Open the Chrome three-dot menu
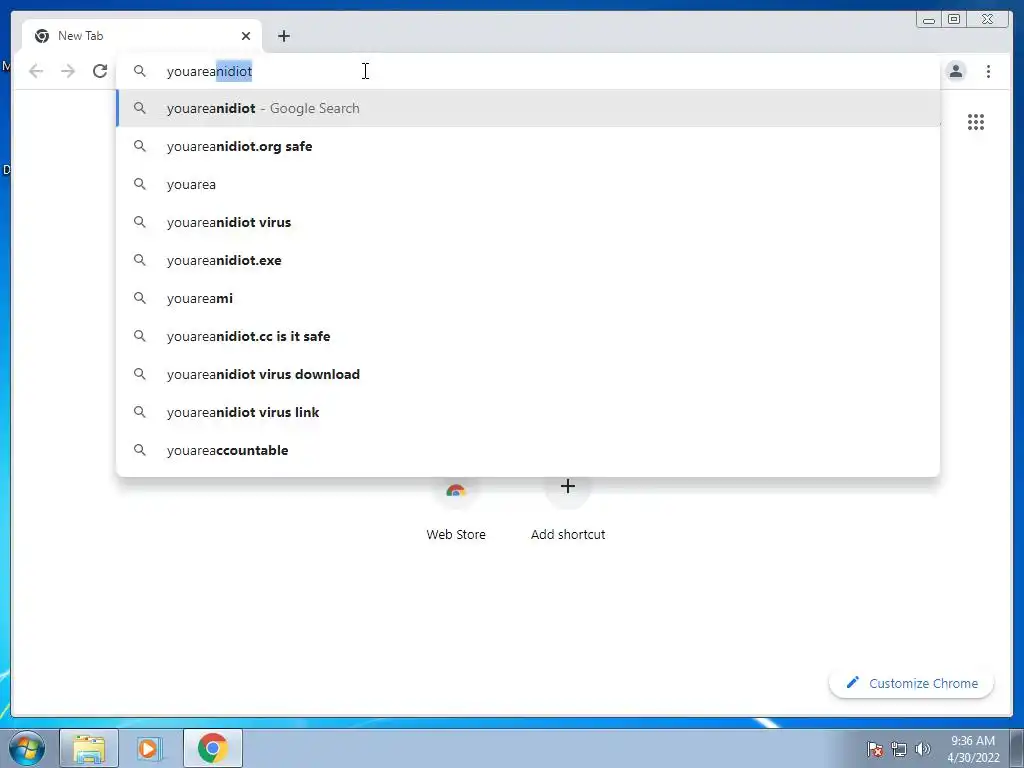The image size is (1024, 768). [988, 71]
